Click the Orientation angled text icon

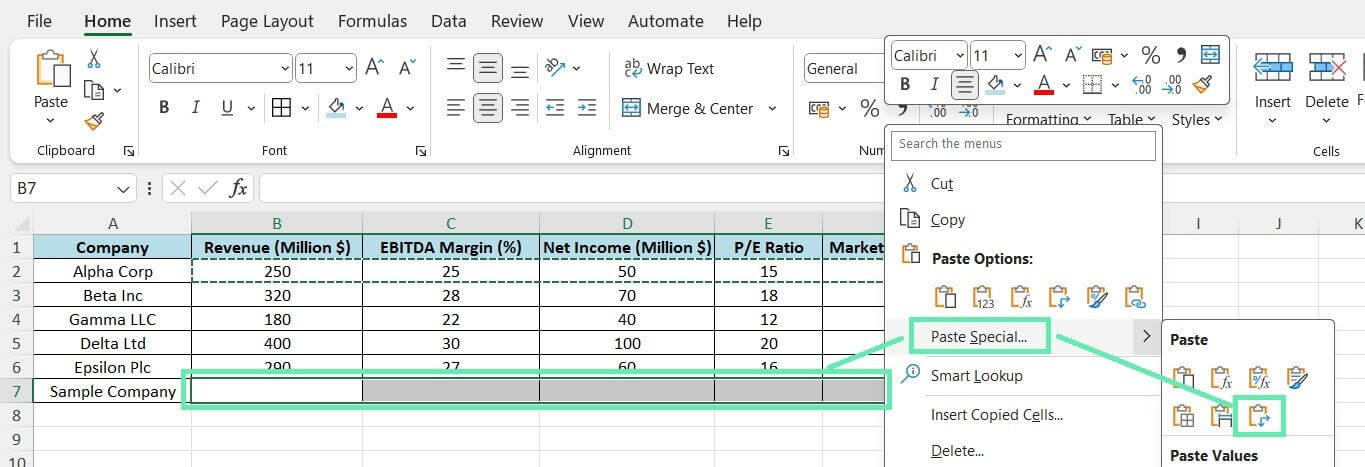(x=555, y=68)
